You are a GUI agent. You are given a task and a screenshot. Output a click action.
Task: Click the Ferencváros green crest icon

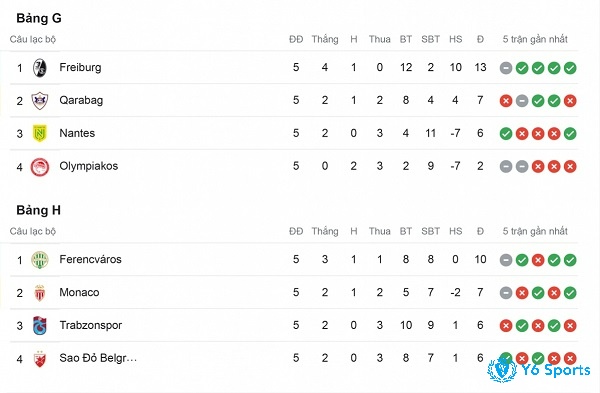coord(39,260)
